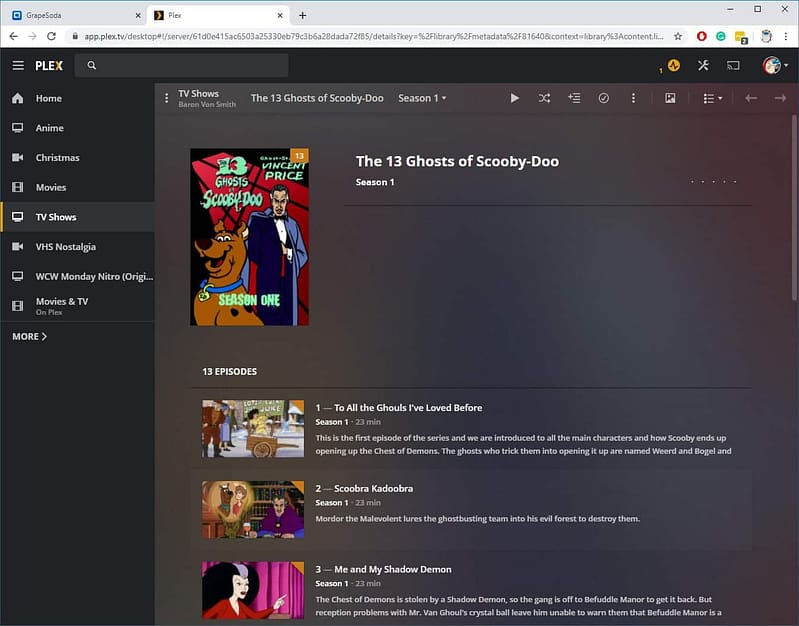
Task: Click the season one poster
Action: pos(250,237)
